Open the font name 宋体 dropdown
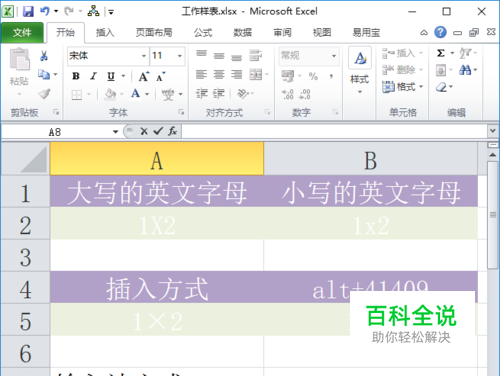Image resolution: width=500 pixels, height=376 pixels. 144,56
